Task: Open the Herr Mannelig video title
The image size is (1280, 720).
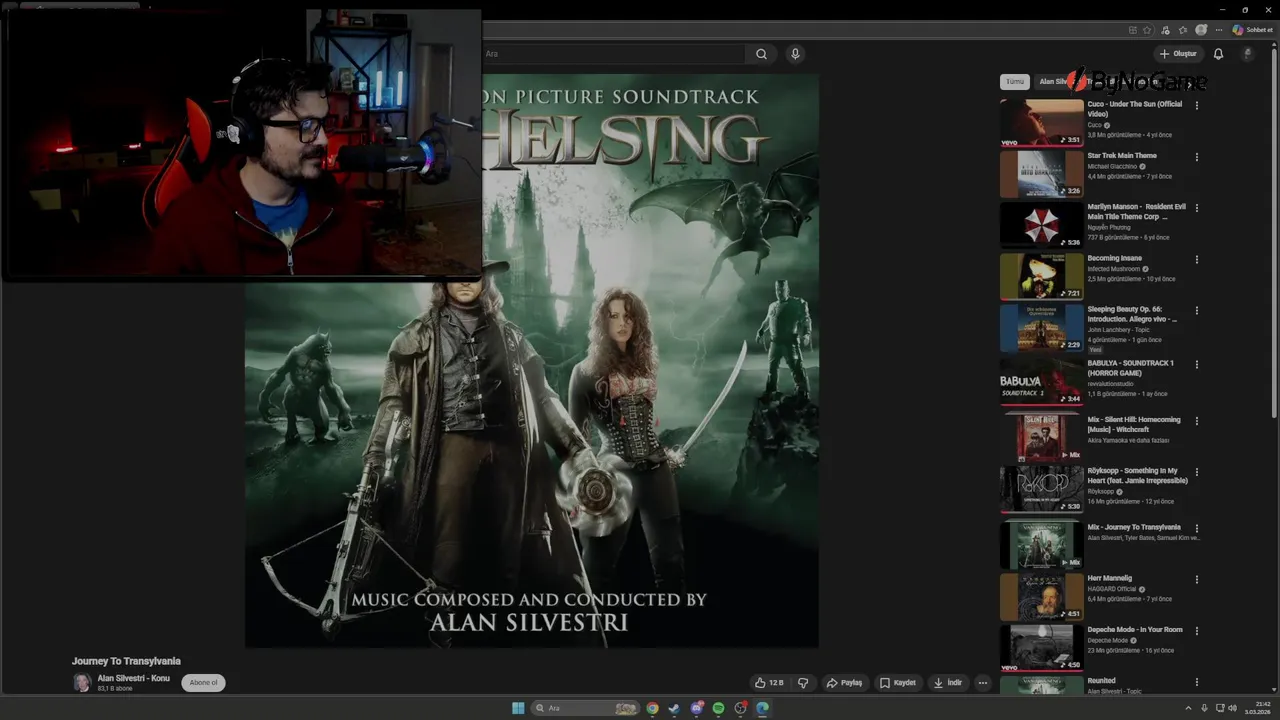Action: click(1110, 578)
